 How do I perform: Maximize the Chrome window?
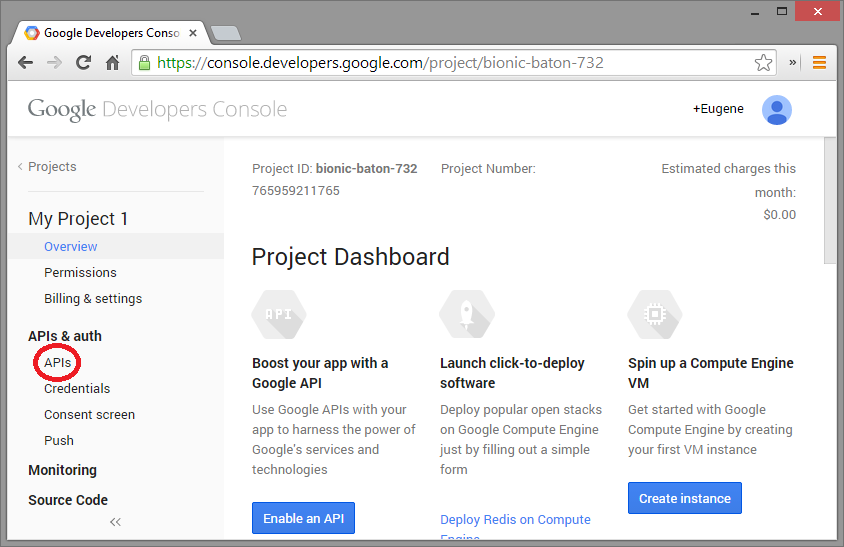[782, 11]
